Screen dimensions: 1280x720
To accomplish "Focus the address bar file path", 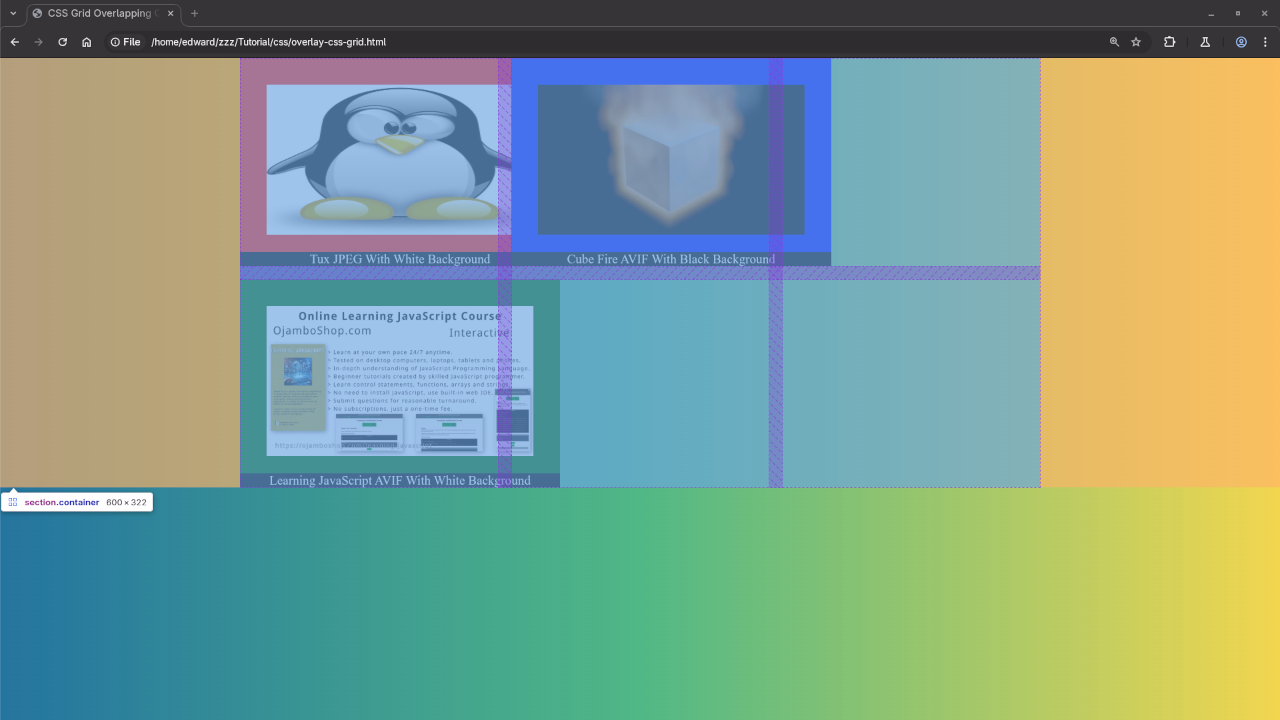I will coord(268,42).
